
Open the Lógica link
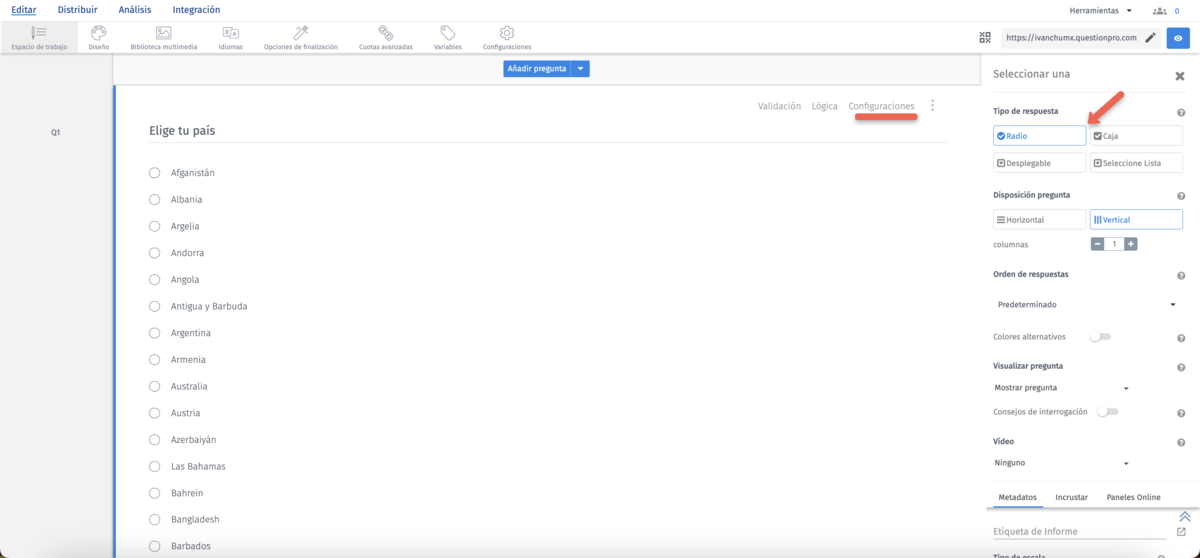pos(825,106)
